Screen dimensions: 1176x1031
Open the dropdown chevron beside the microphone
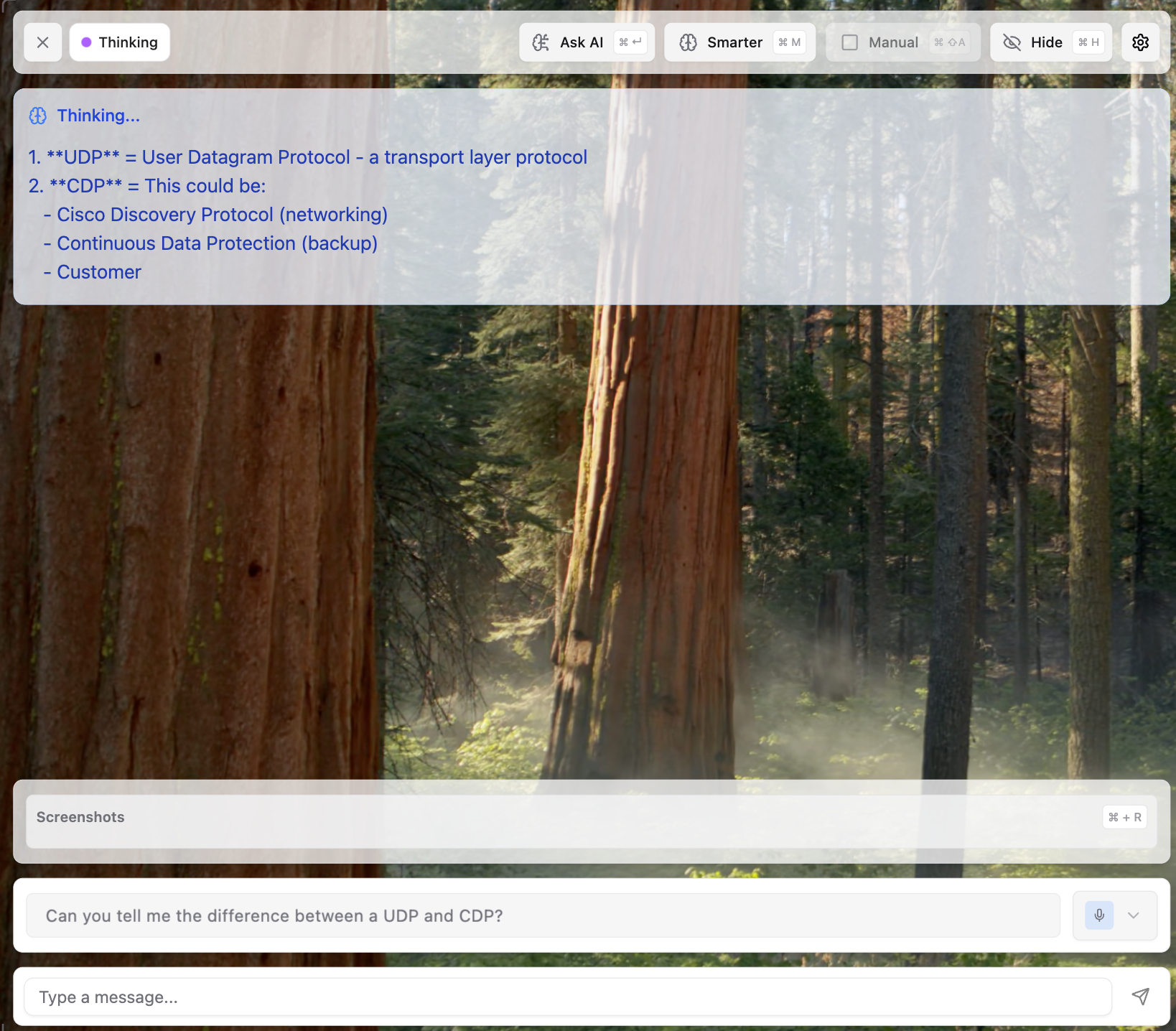[1134, 915]
